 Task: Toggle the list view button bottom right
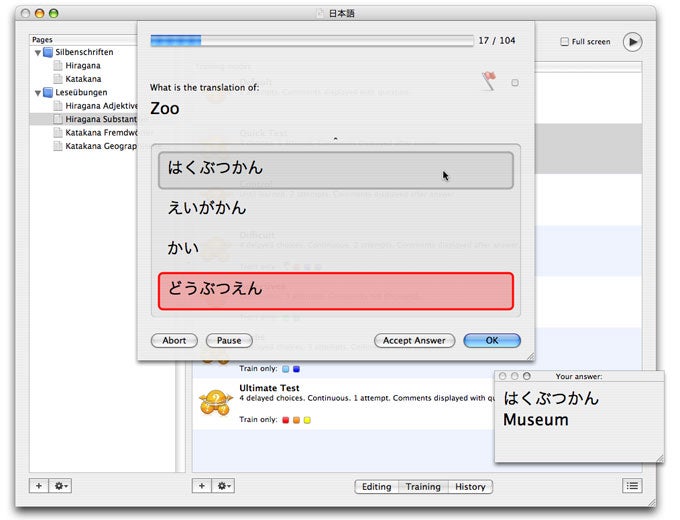tap(632, 486)
